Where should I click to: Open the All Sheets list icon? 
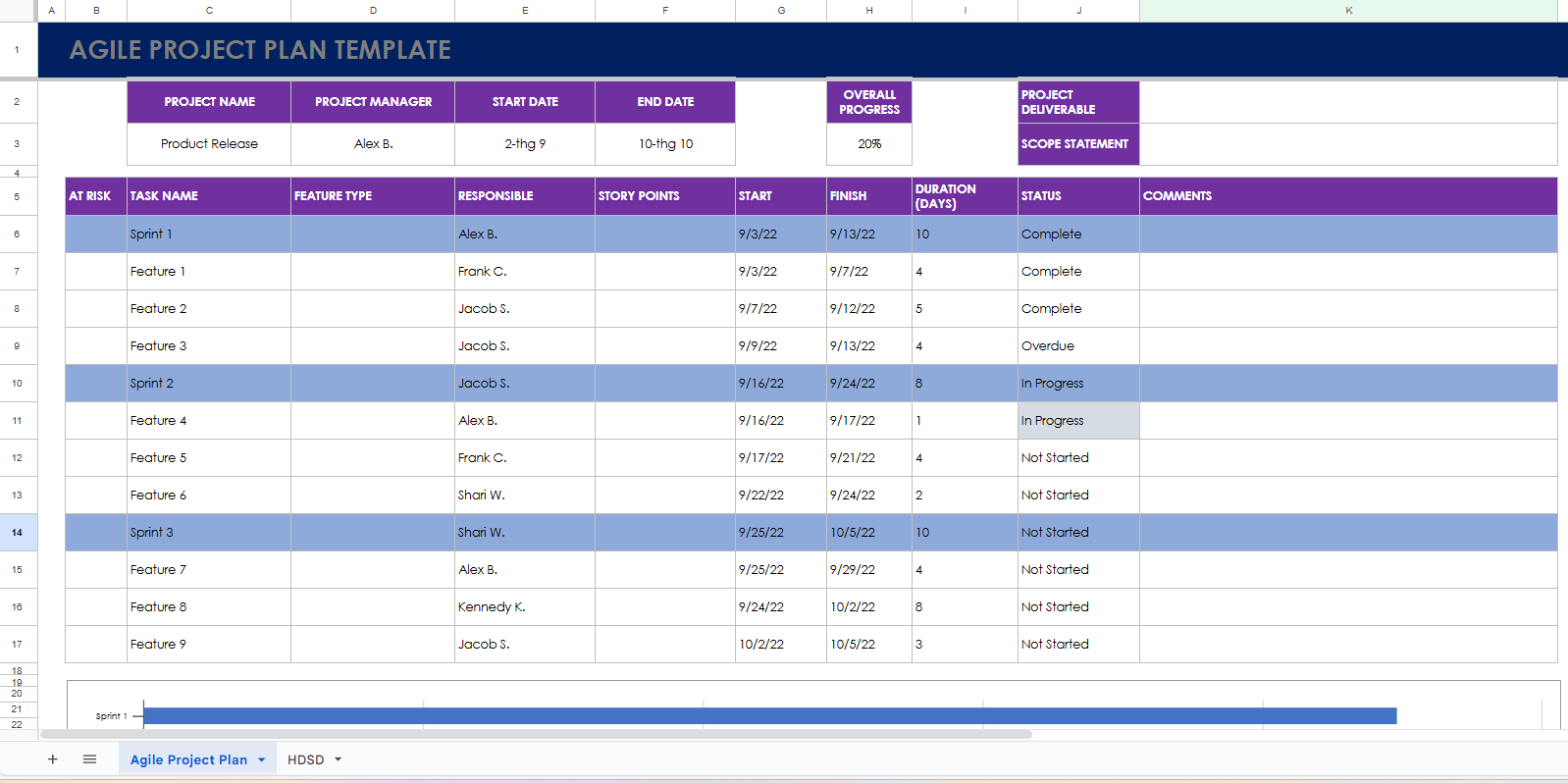coord(89,759)
